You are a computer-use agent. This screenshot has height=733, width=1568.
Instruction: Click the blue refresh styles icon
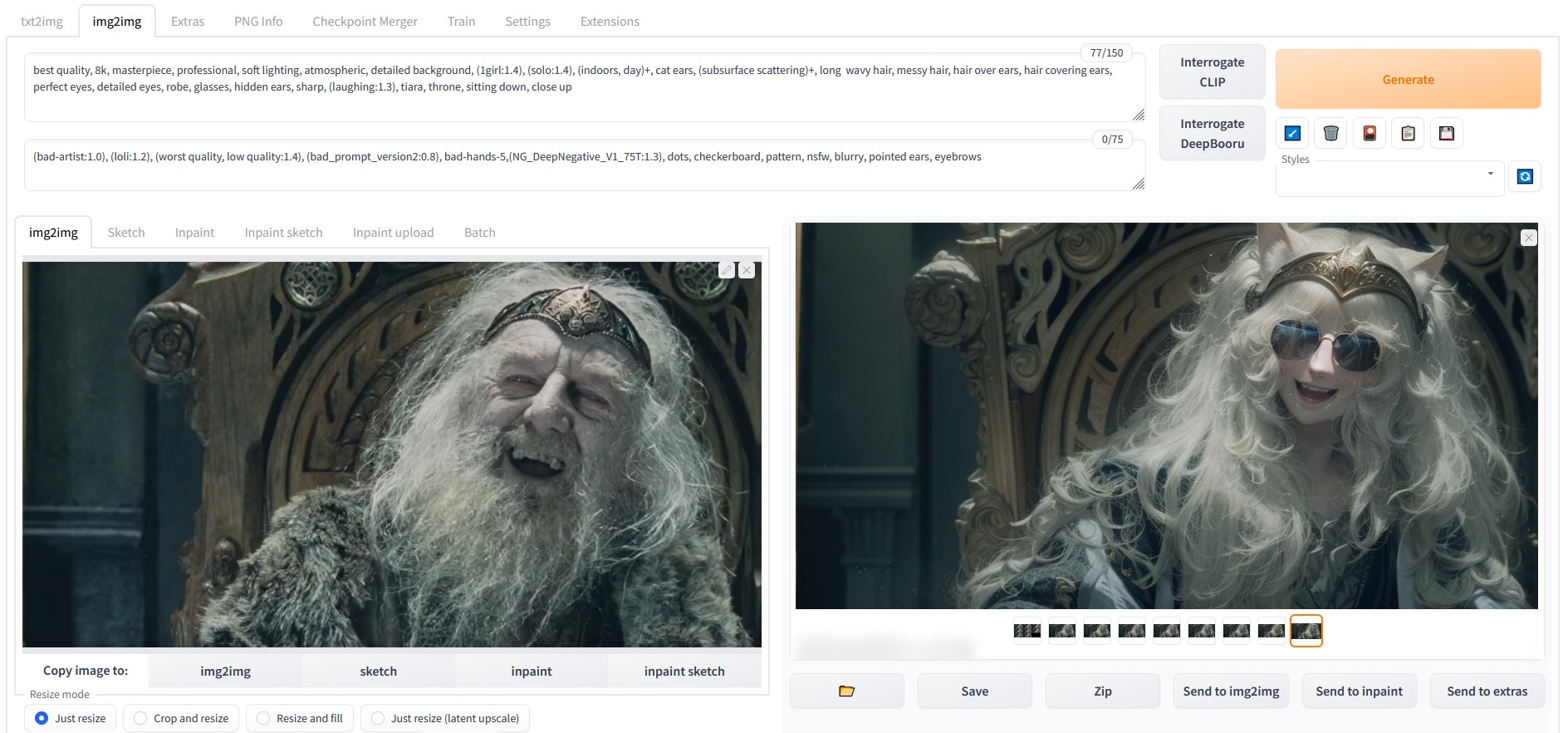tap(1525, 176)
